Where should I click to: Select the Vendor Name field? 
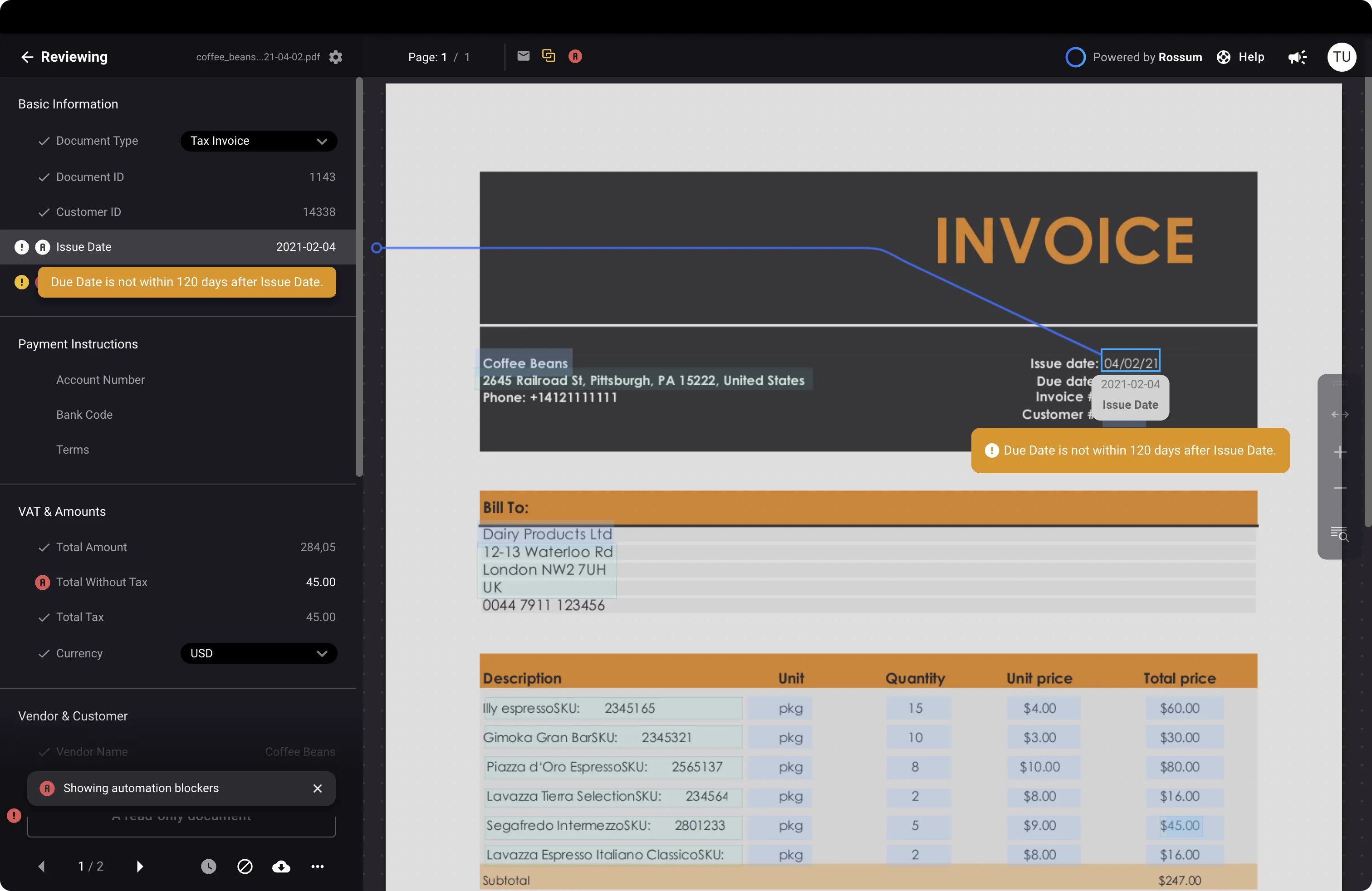(x=177, y=752)
